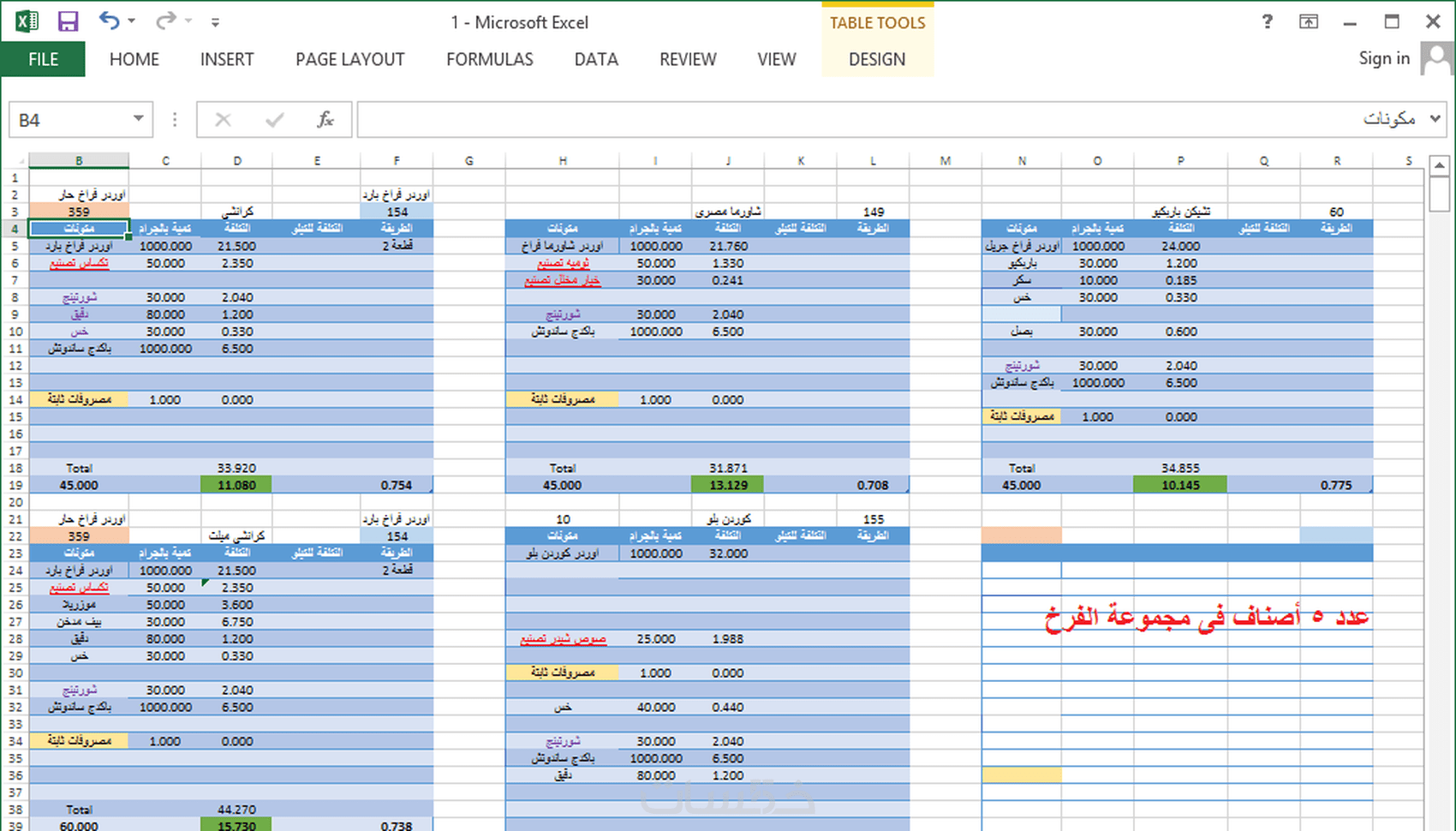Open the Undo history dropdown arrow
Viewport: 1456px width, 831px height.
point(131,21)
